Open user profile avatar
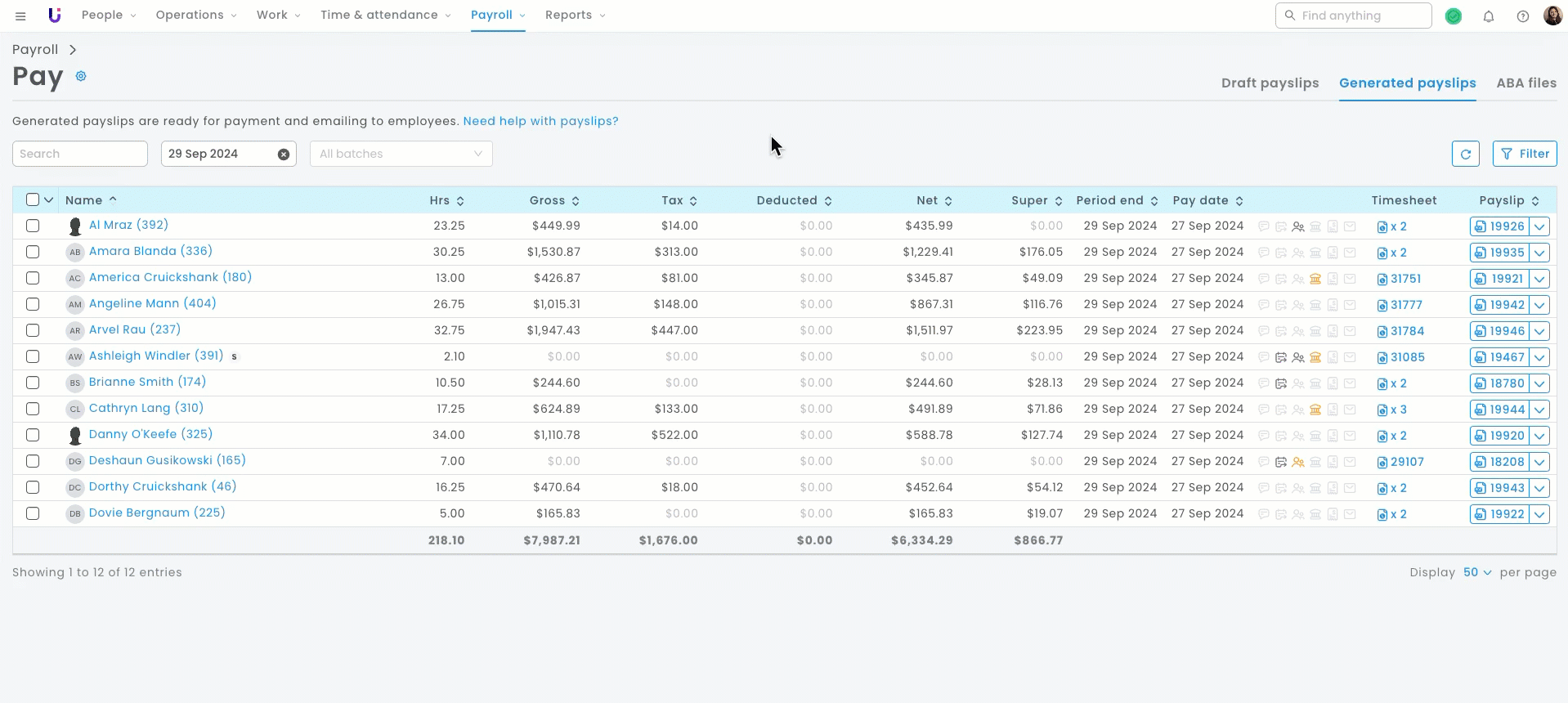 pos(1552,16)
